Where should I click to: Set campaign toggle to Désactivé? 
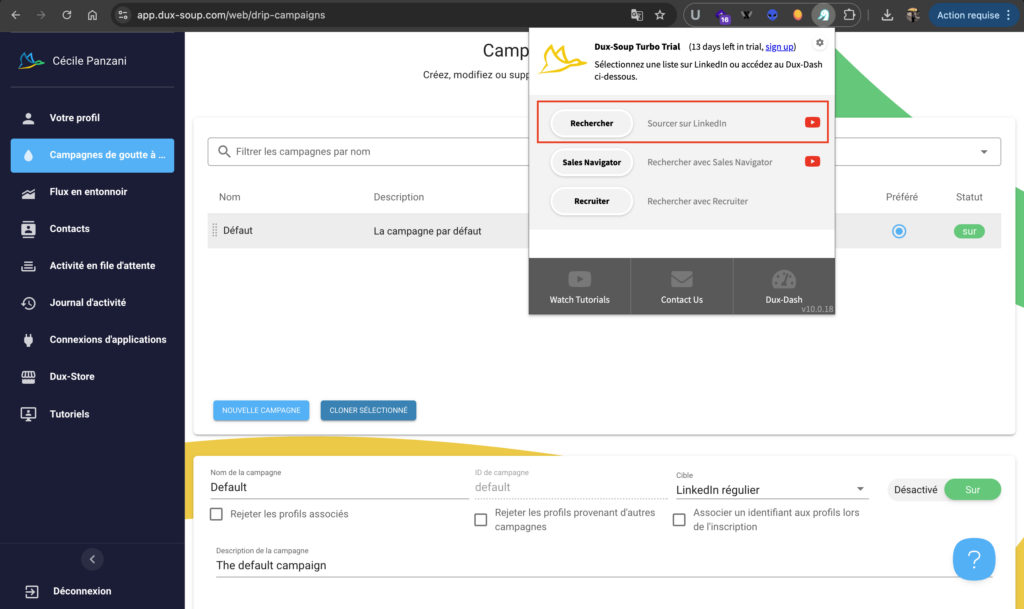tap(915, 490)
